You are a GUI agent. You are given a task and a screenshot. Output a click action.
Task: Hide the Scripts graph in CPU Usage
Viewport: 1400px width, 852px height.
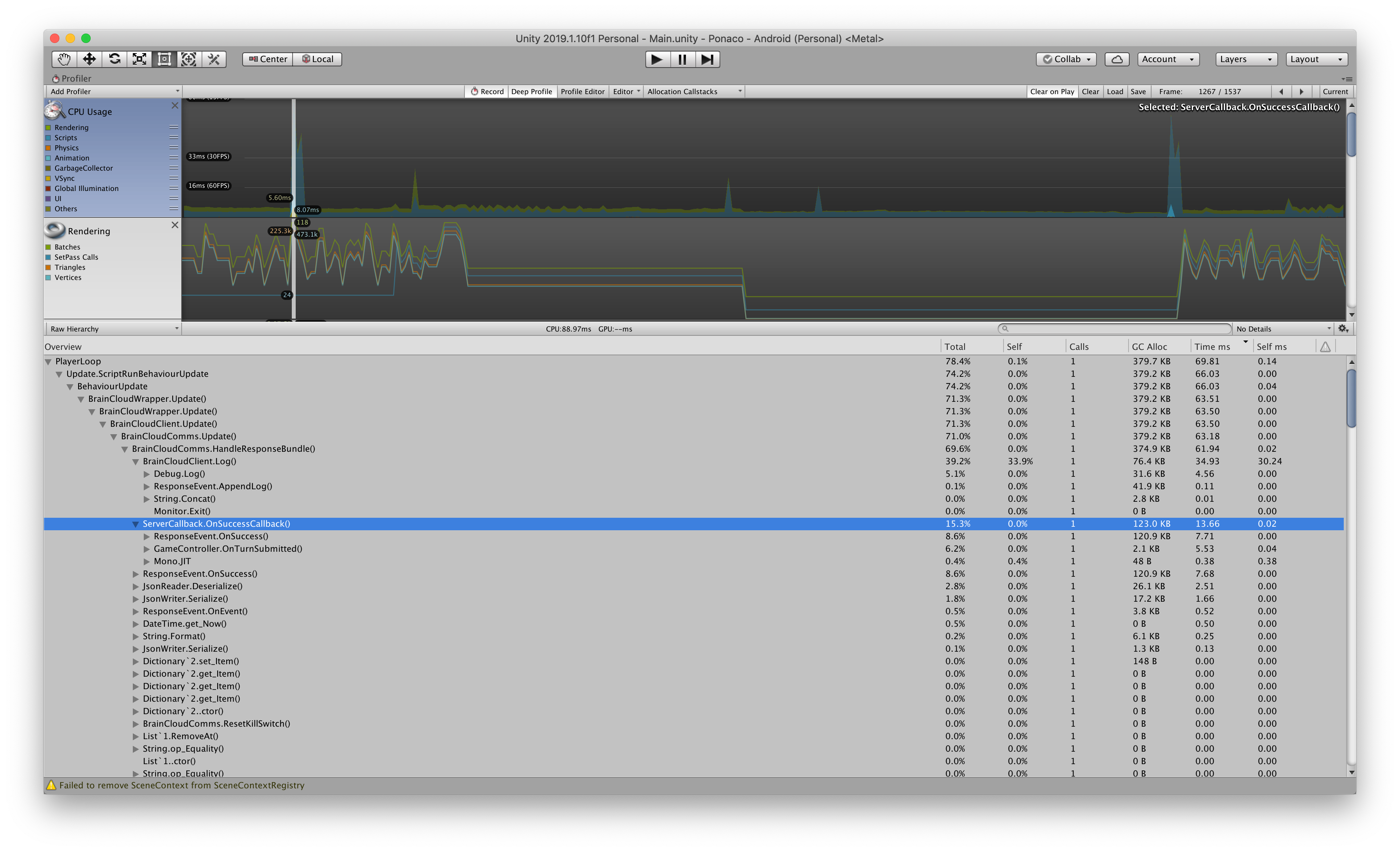48,137
